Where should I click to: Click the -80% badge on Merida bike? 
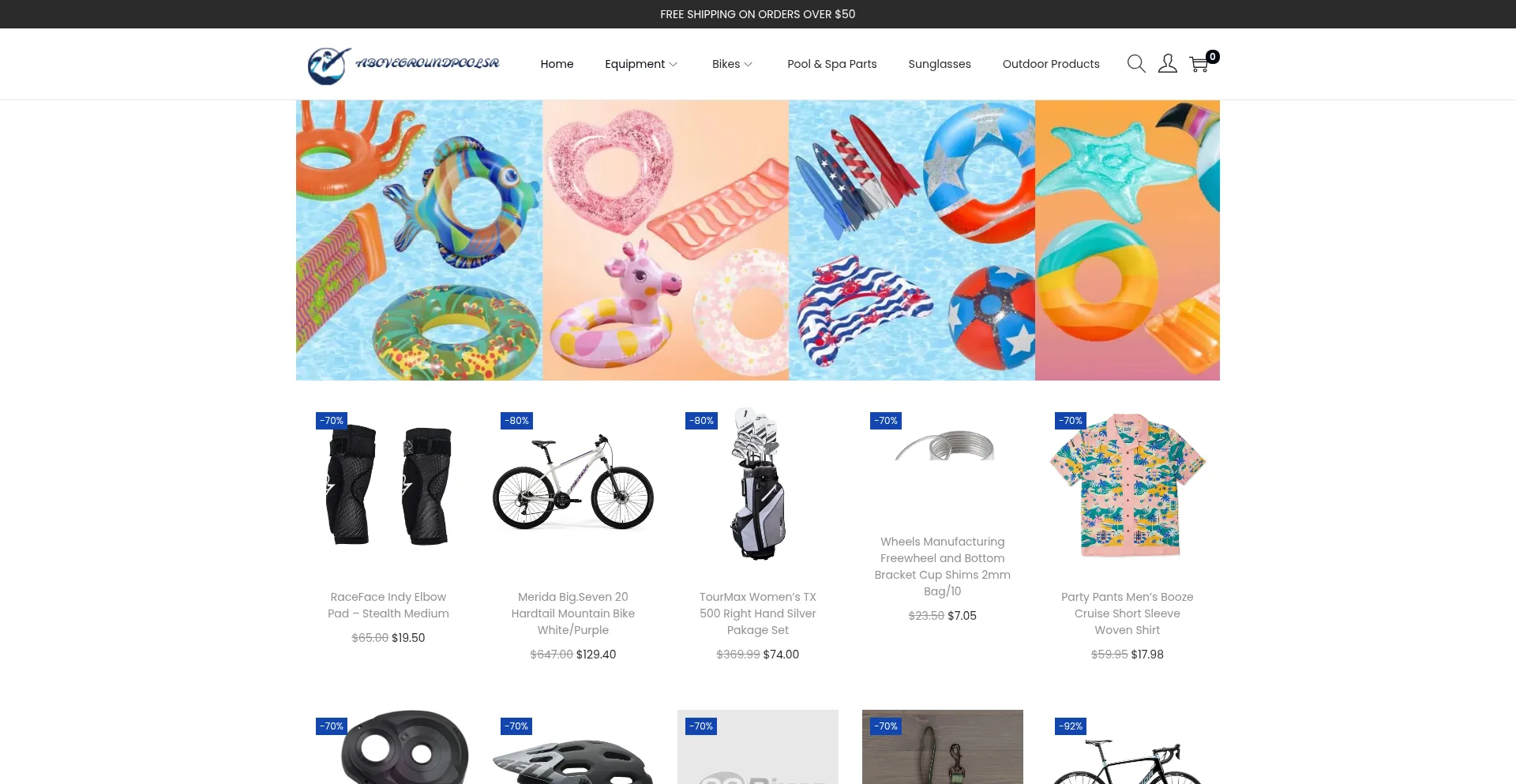(x=516, y=421)
